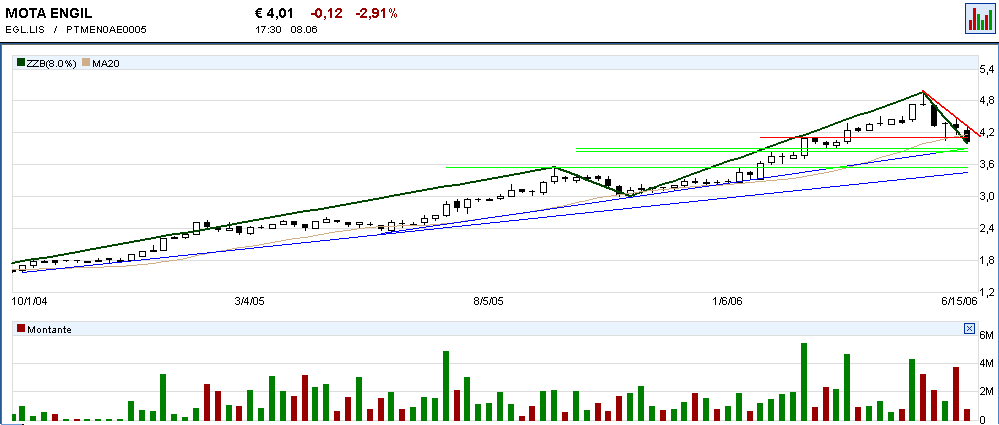
Task: Click the 08.06 date value
Action: [x=303, y=29]
